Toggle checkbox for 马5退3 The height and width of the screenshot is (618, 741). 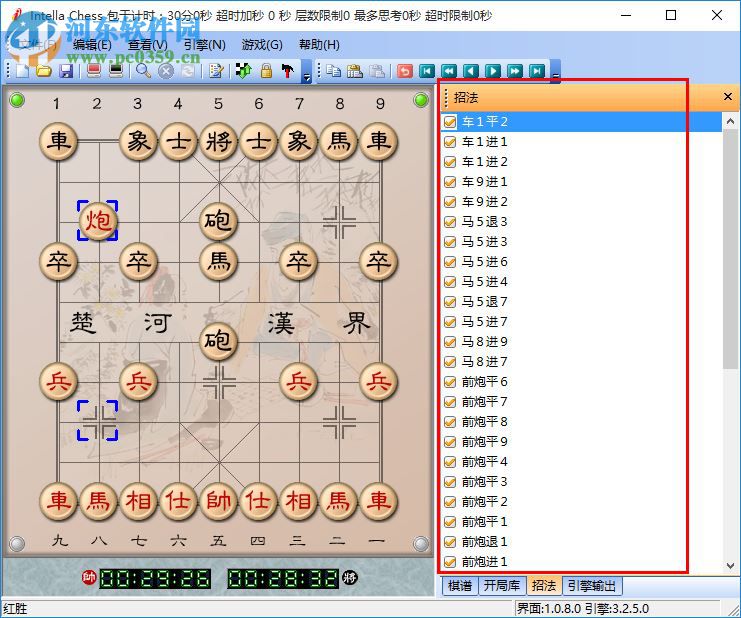pyautogui.click(x=450, y=222)
